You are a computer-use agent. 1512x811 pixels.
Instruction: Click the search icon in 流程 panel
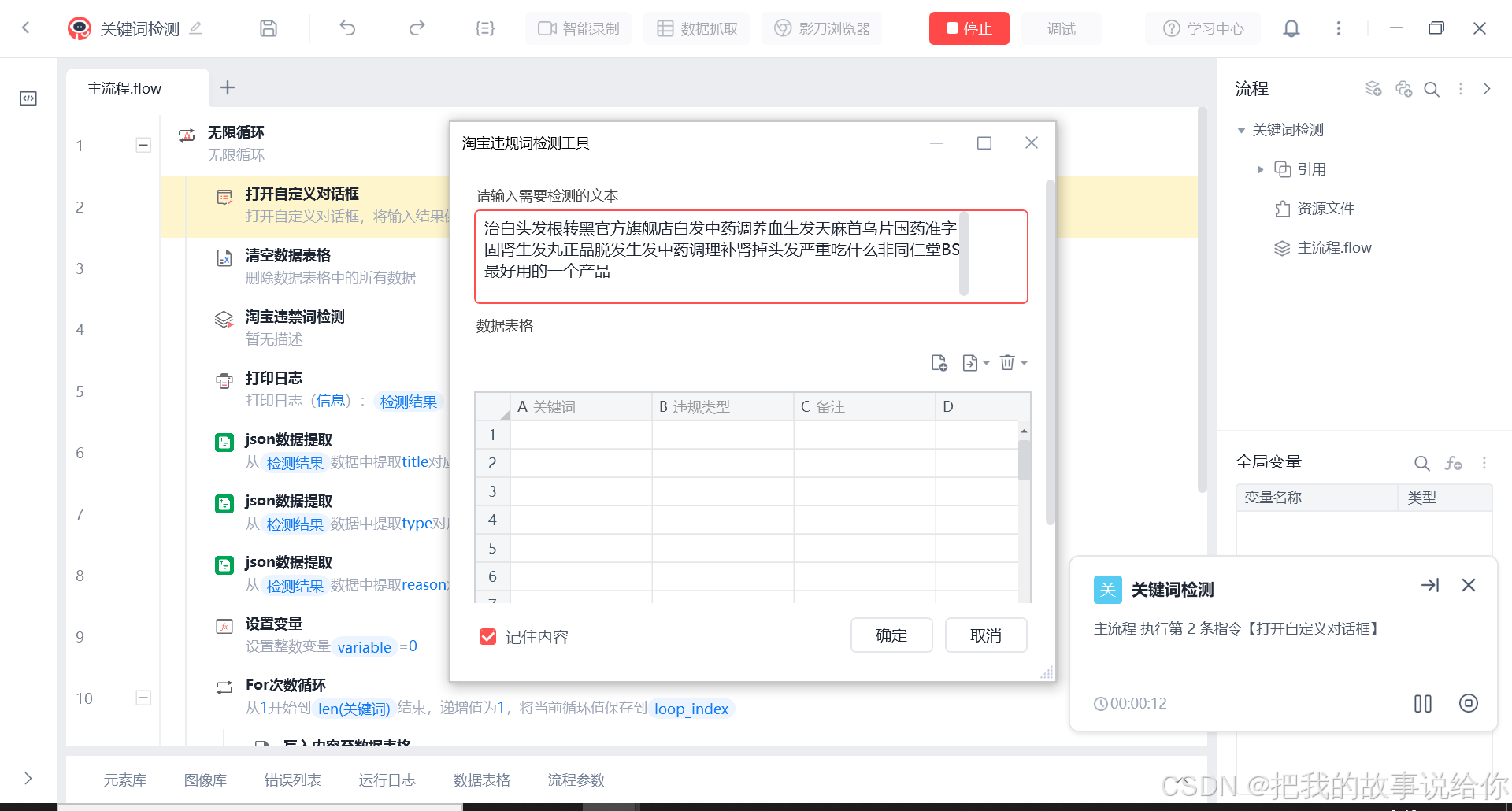[x=1432, y=89]
